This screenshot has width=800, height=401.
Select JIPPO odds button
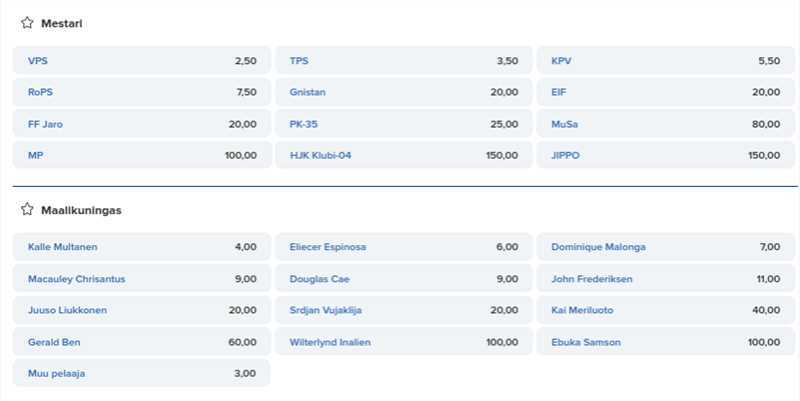click(665, 155)
